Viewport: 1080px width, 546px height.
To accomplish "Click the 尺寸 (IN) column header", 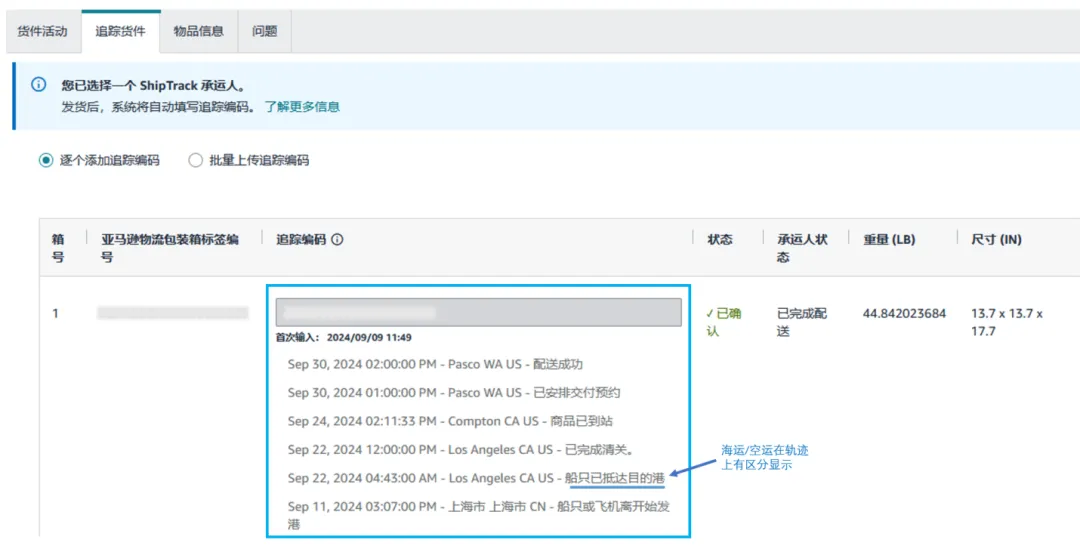I will pyautogui.click(x=996, y=240).
